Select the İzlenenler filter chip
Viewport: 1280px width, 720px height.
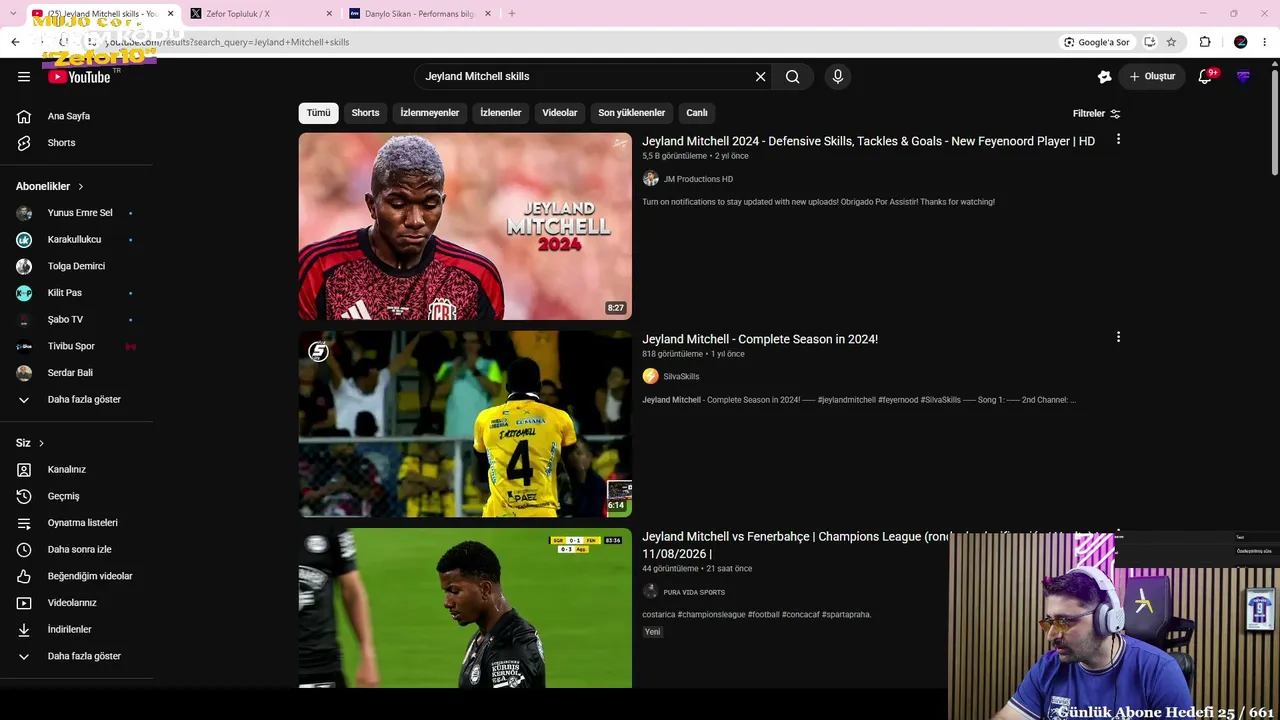point(501,113)
